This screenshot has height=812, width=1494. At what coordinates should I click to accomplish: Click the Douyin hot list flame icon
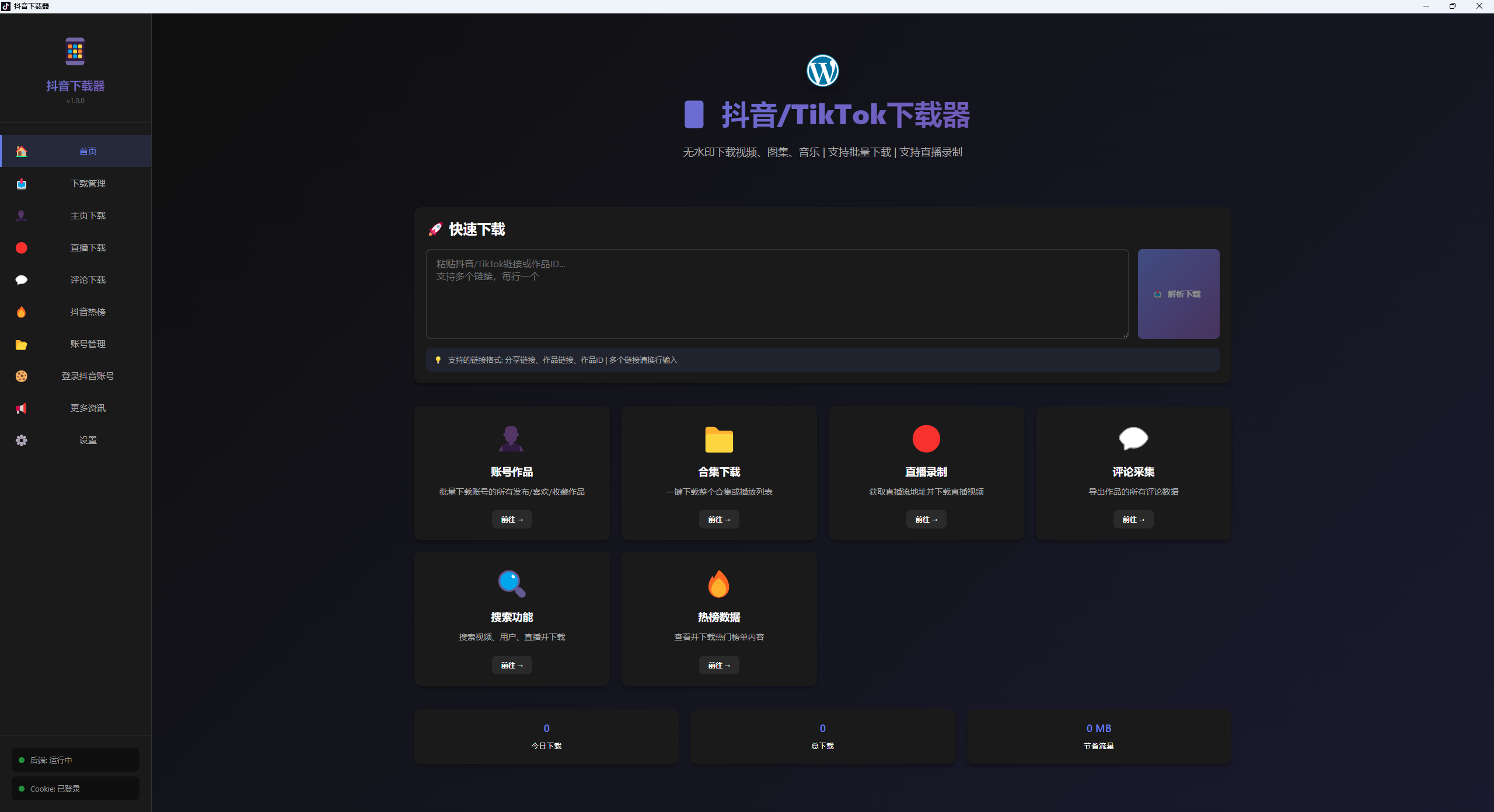(22, 312)
